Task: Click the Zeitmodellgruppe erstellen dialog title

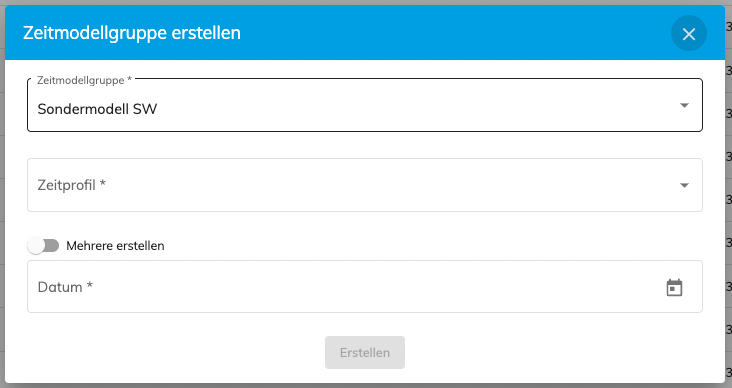Action: (132, 33)
